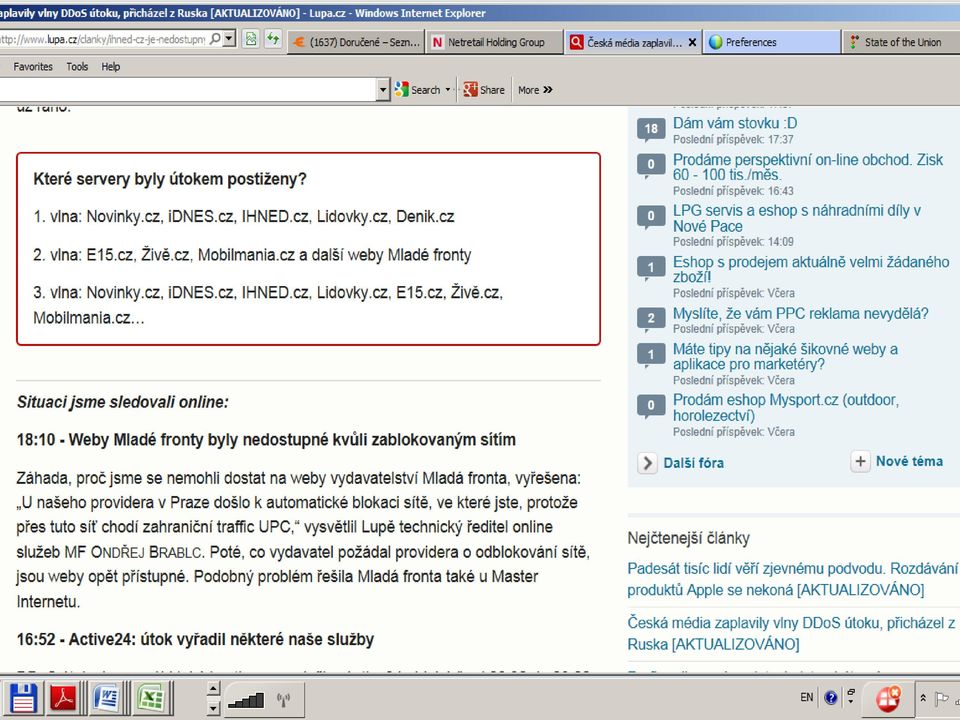
Task: Click reply bubble beside Eshop s prodejem thread
Action: (651, 268)
